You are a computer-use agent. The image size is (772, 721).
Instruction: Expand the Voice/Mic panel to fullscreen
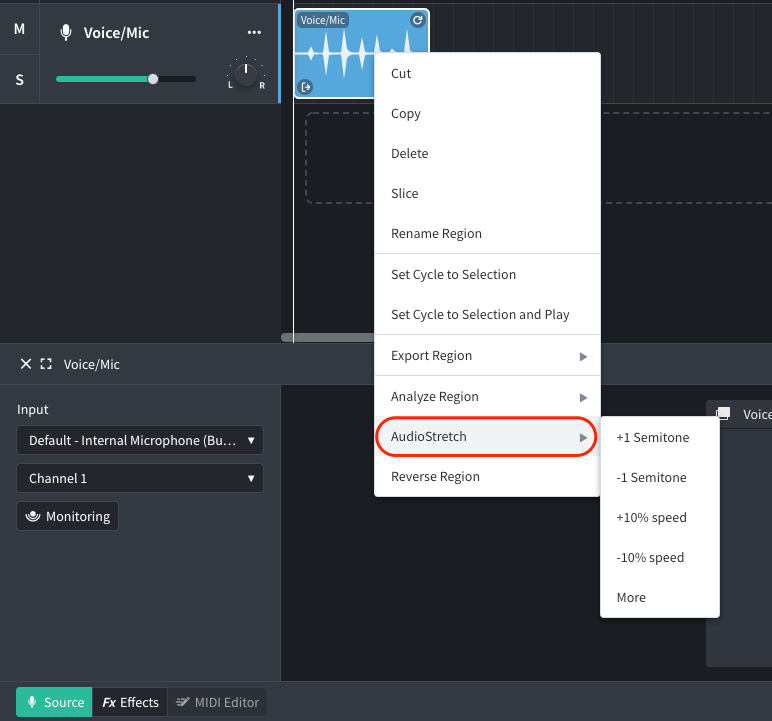[46, 364]
